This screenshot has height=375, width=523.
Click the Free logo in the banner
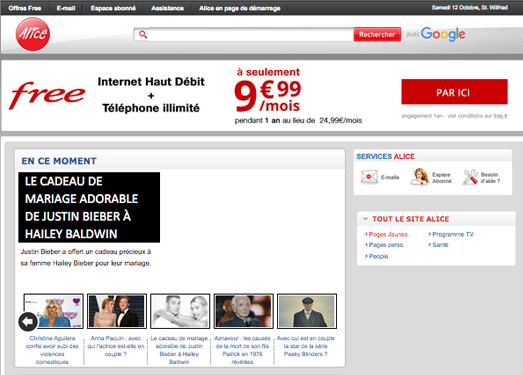pyautogui.click(x=47, y=95)
